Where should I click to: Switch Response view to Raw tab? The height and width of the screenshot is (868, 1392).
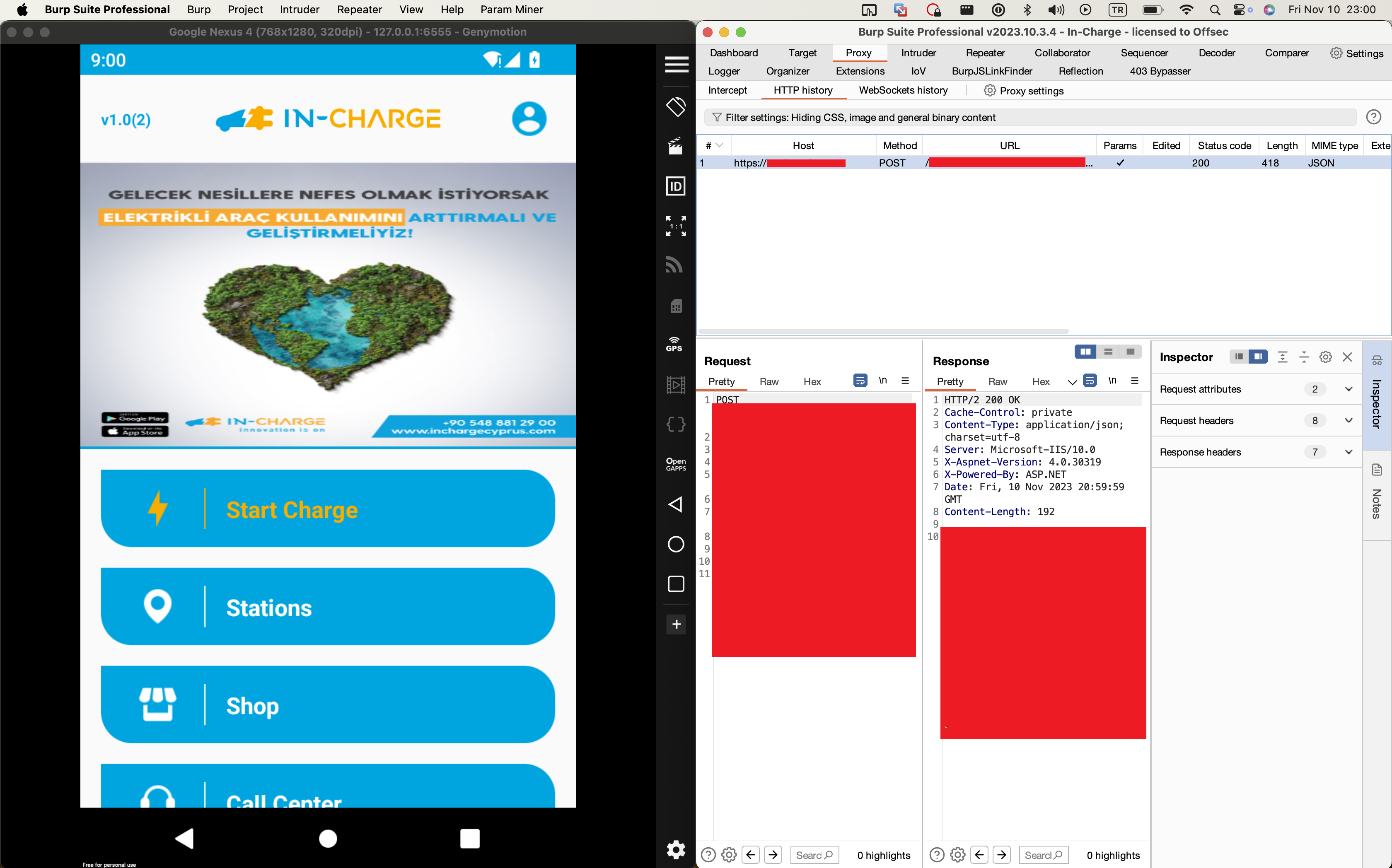tap(998, 382)
